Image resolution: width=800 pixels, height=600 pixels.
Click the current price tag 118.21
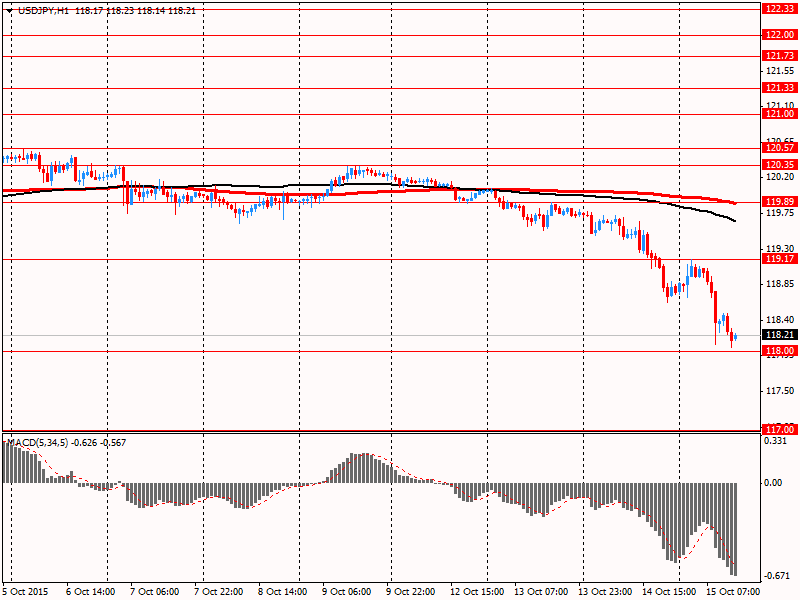click(779, 335)
